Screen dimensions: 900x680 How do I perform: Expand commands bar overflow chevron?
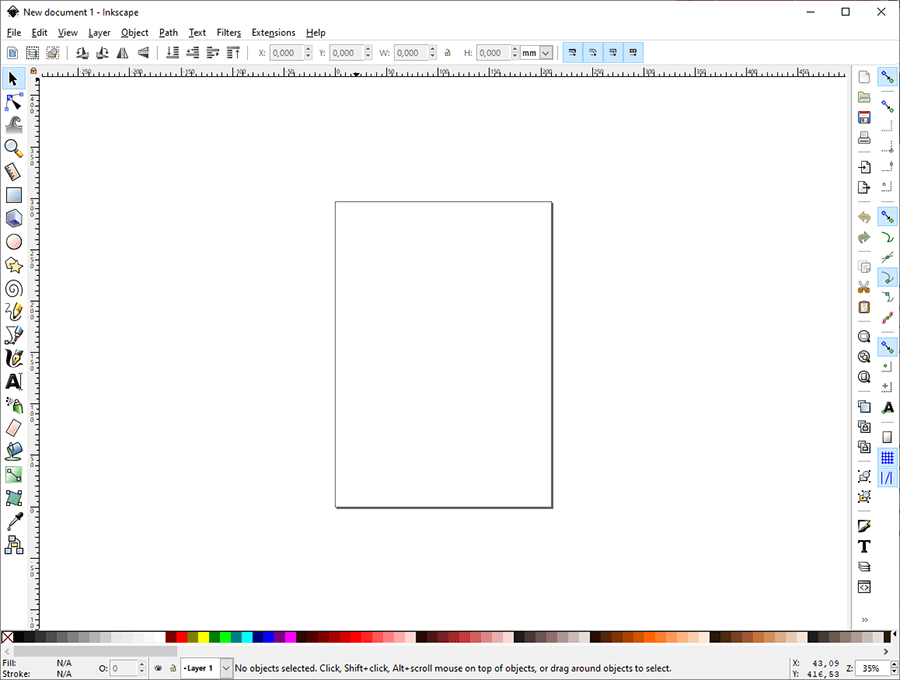(x=864, y=620)
